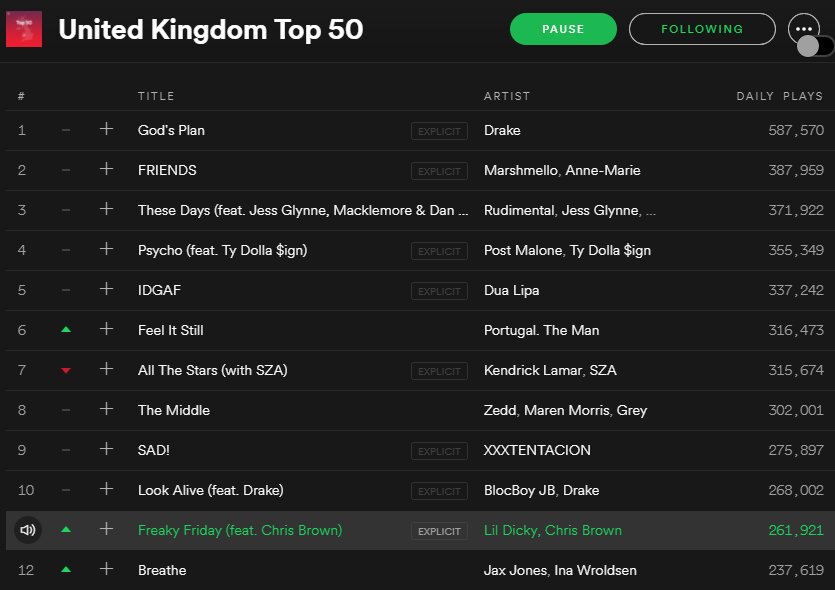Open Drake's artist page from God's Plan

502,130
